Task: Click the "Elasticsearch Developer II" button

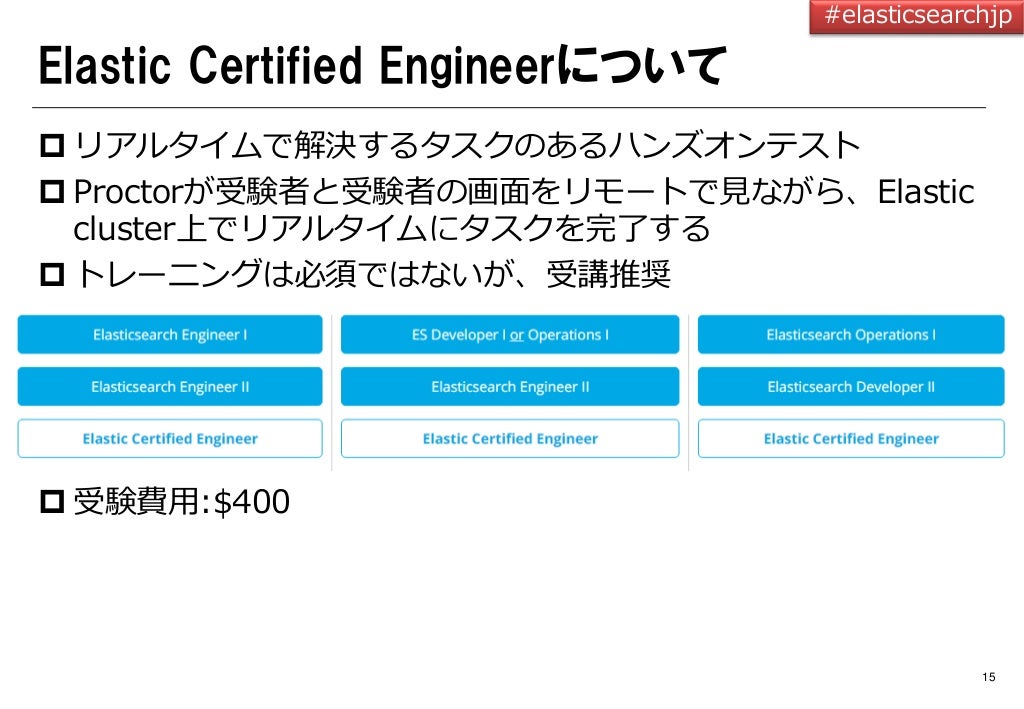Action: (851, 386)
